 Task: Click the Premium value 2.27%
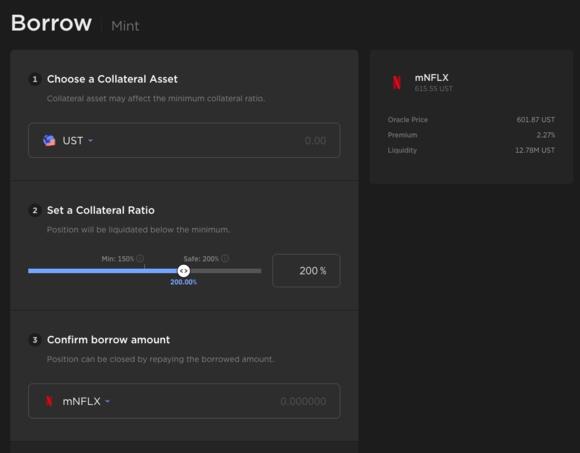tap(546, 135)
